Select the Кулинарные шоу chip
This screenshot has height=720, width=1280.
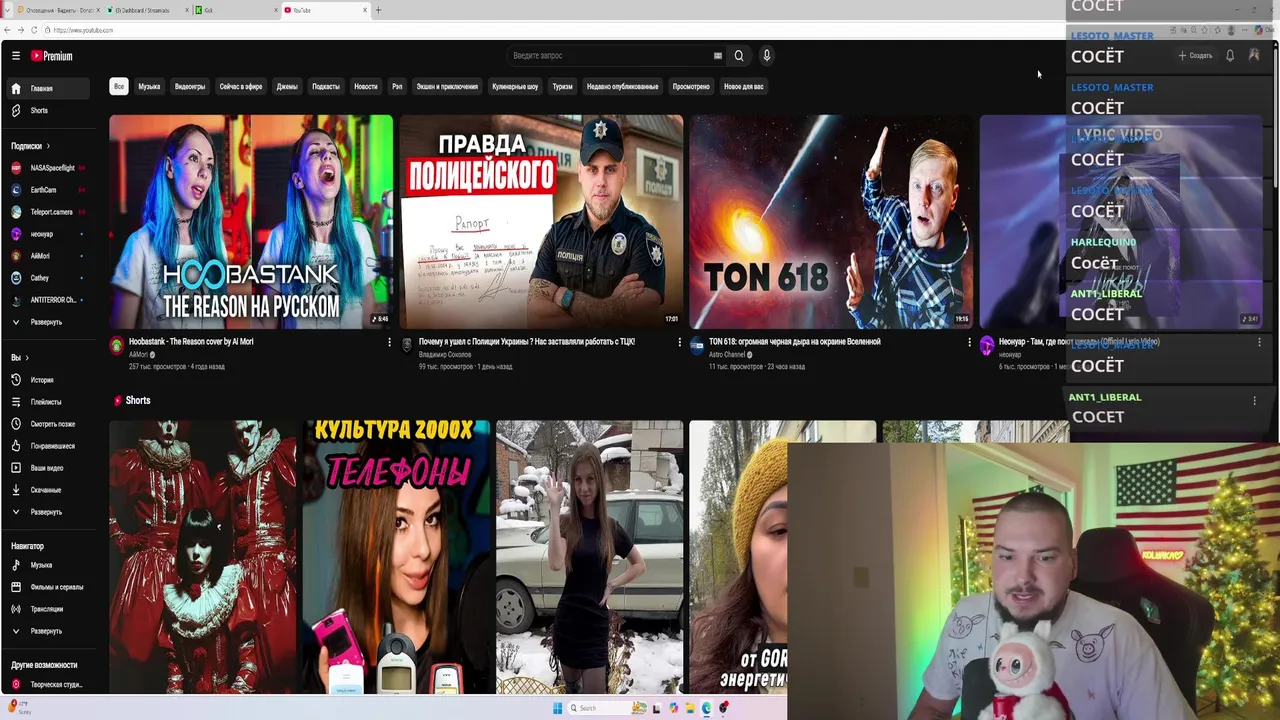[515, 87]
